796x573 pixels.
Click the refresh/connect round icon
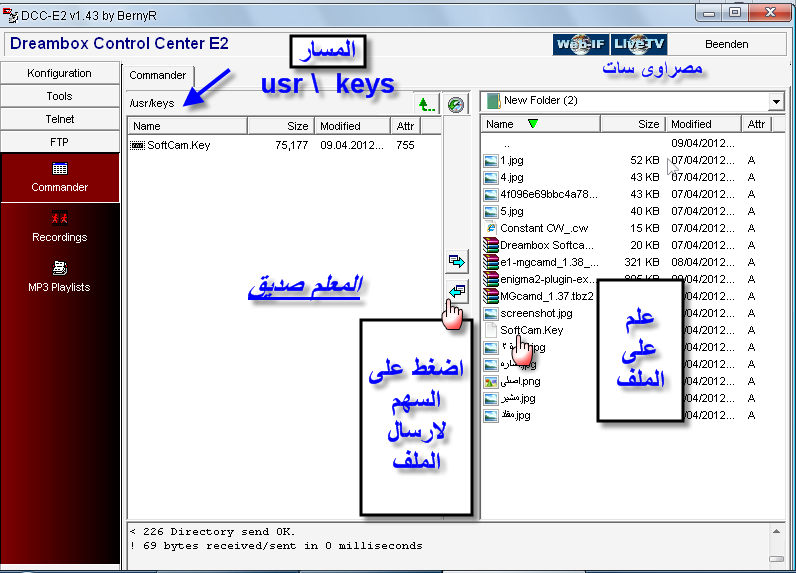(456, 105)
